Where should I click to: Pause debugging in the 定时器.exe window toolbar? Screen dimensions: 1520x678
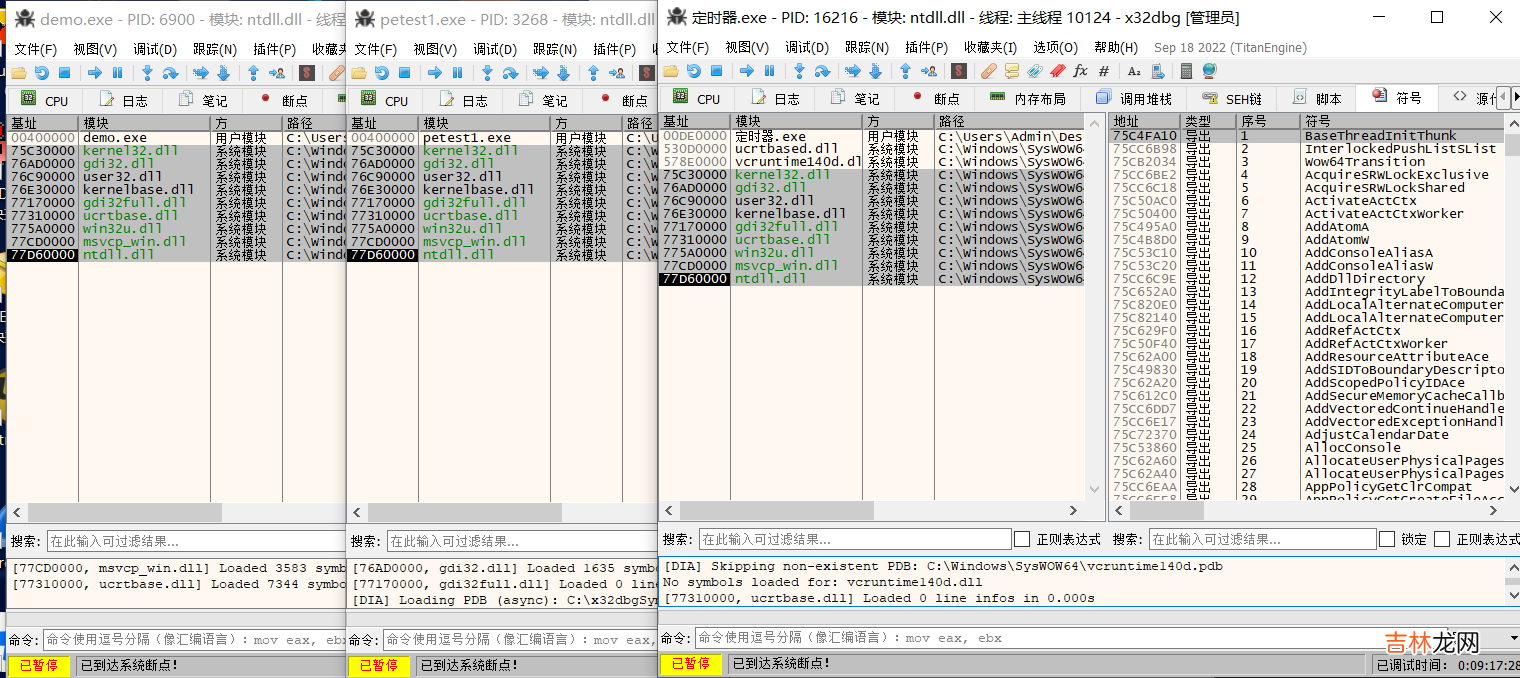[x=769, y=71]
